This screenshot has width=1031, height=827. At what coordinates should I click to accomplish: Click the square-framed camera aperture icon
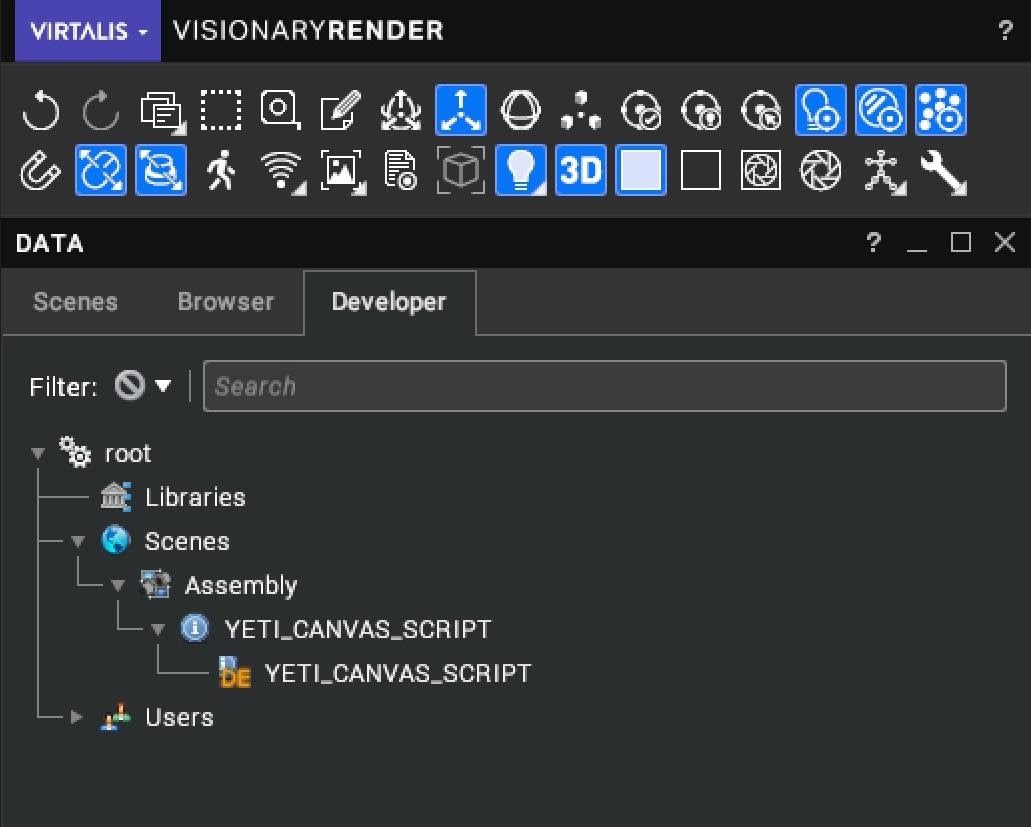pyautogui.click(x=761, y=170)
